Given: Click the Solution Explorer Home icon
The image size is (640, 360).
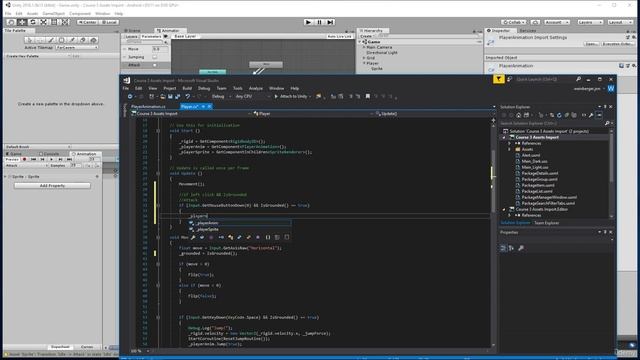Looking at the screenshot, I should tap(518, 115).
